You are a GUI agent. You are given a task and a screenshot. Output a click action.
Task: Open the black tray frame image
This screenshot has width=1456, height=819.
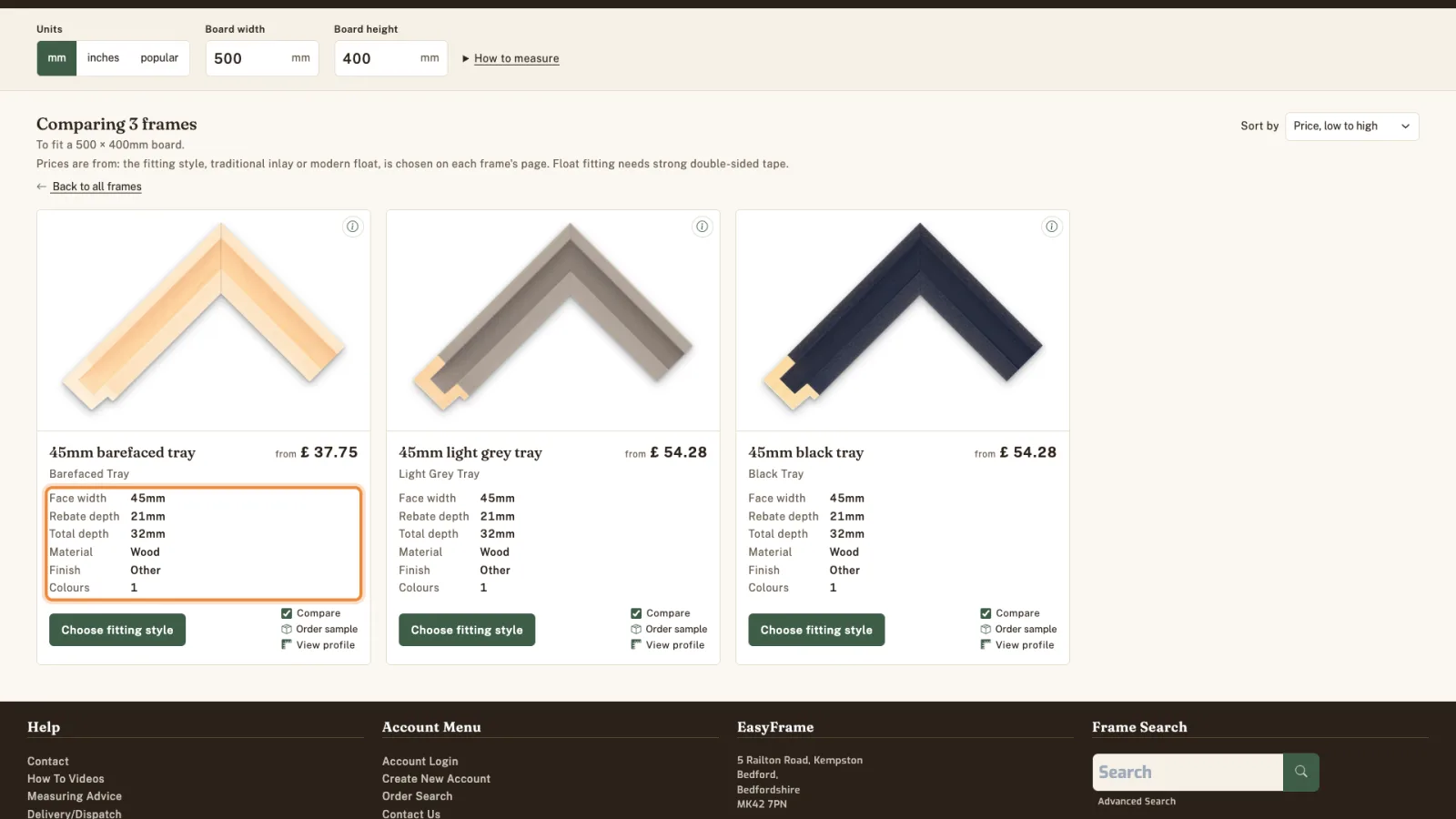tap(903, 320)
